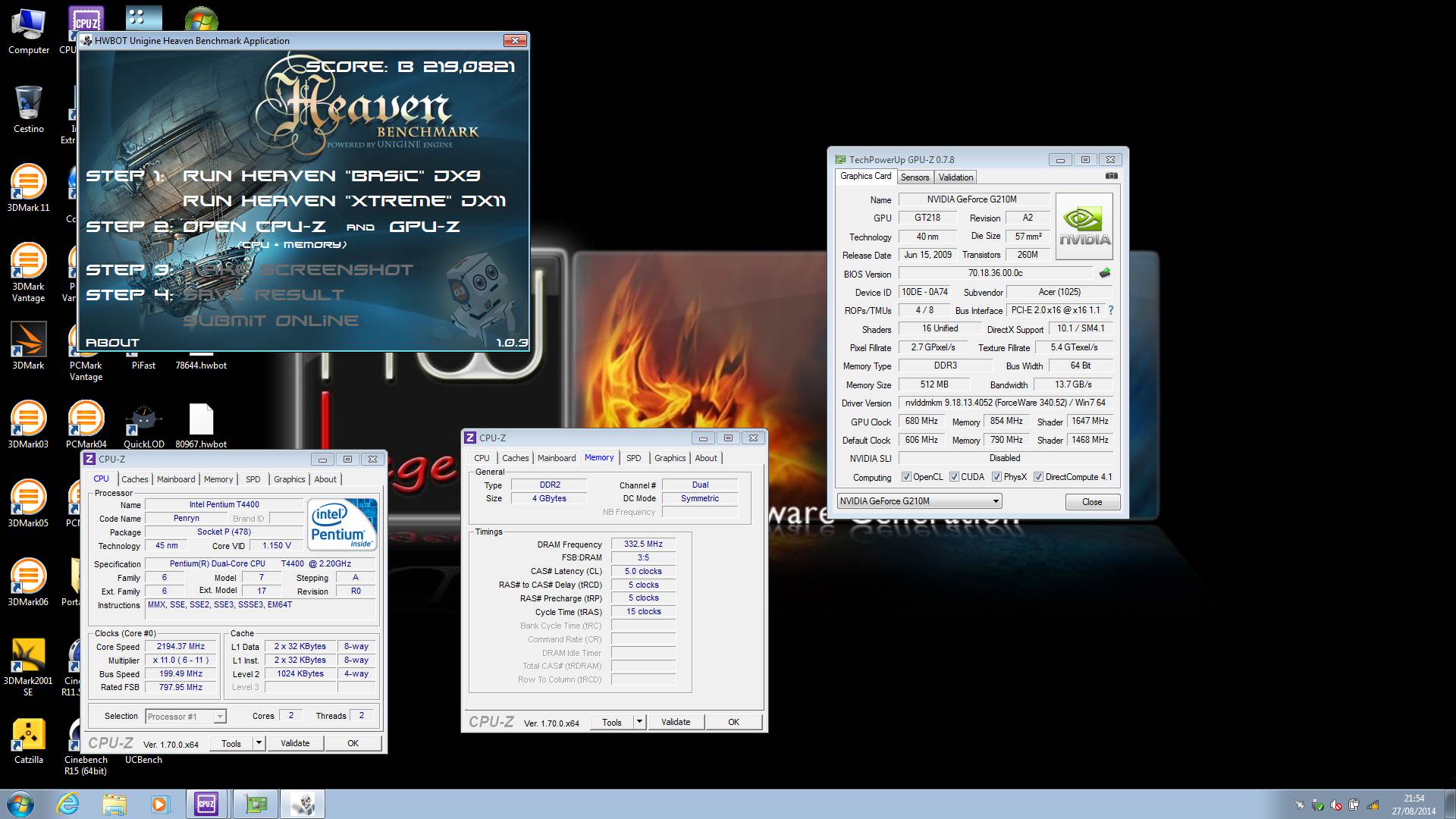The width and height of the screenshot is (1456, 819).
Task: Click Open CPU-Z in Heaven app
Action: [254, 227]
